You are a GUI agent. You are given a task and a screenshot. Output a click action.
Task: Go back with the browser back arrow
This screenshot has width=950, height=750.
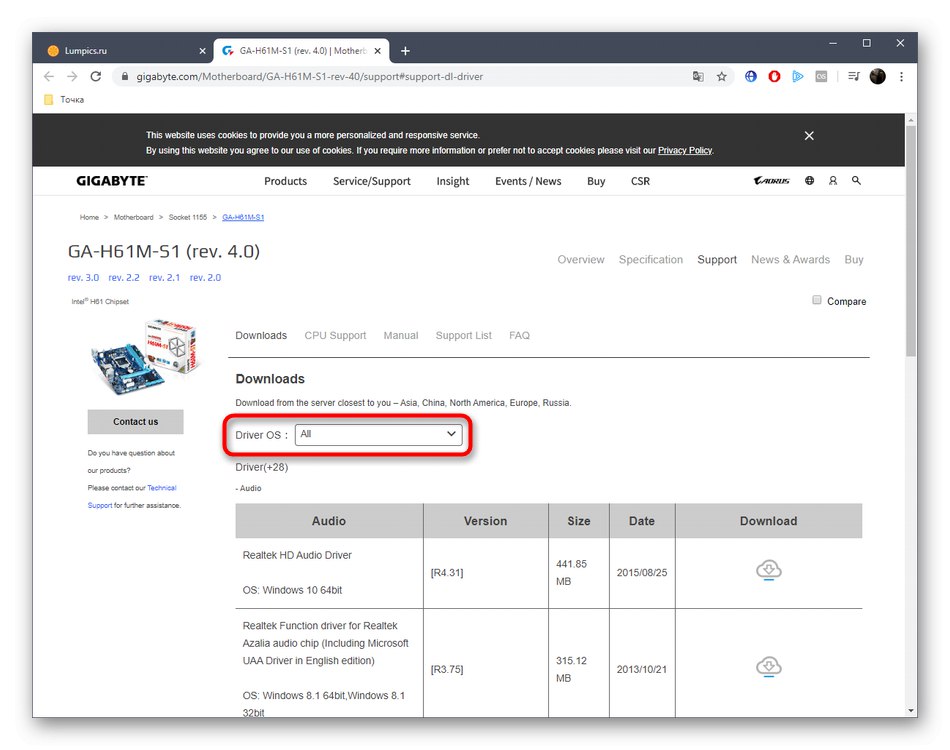point(49,76)
